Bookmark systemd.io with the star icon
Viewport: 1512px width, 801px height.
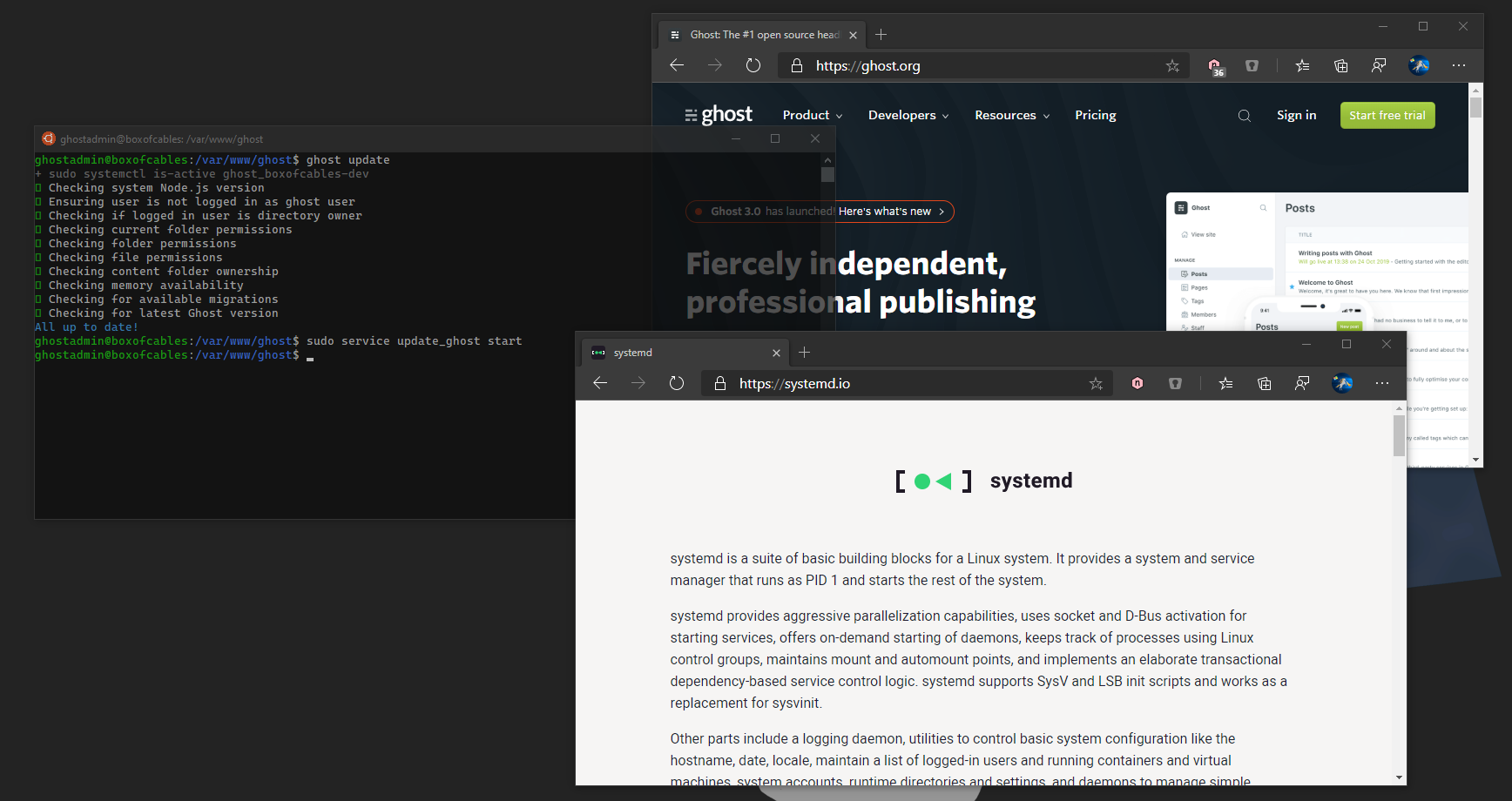1096,383
